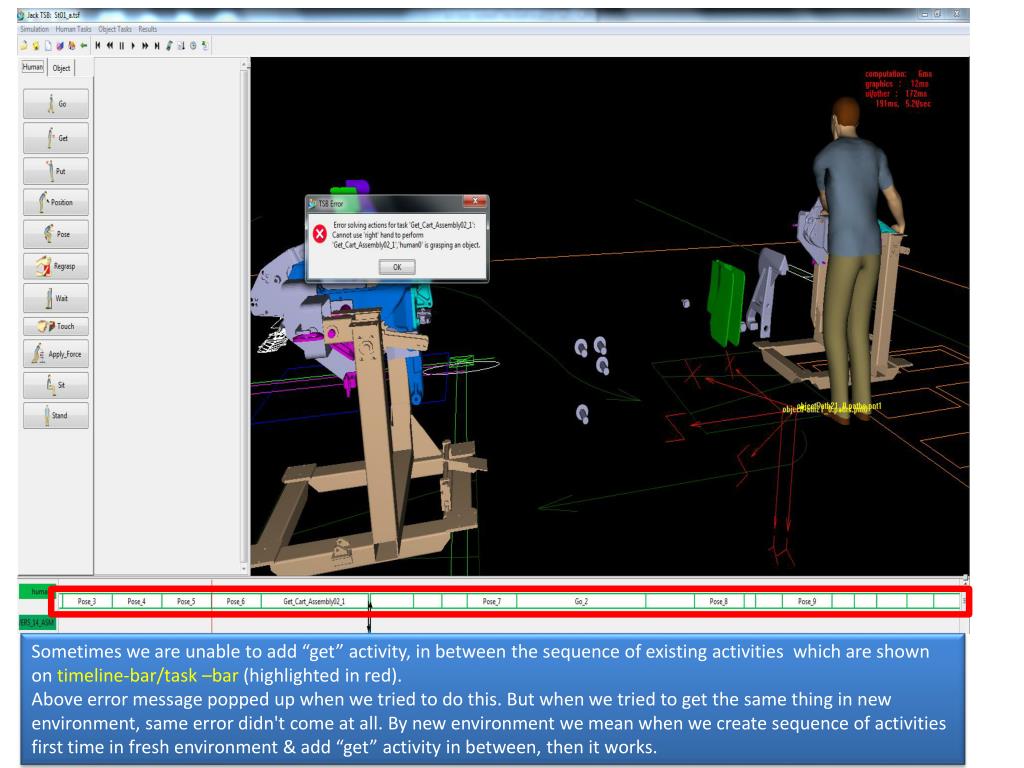Select the Pose task button
The width and height of the screenshot is (1024, 768).
pyautogui.click(x=55, y=234)
